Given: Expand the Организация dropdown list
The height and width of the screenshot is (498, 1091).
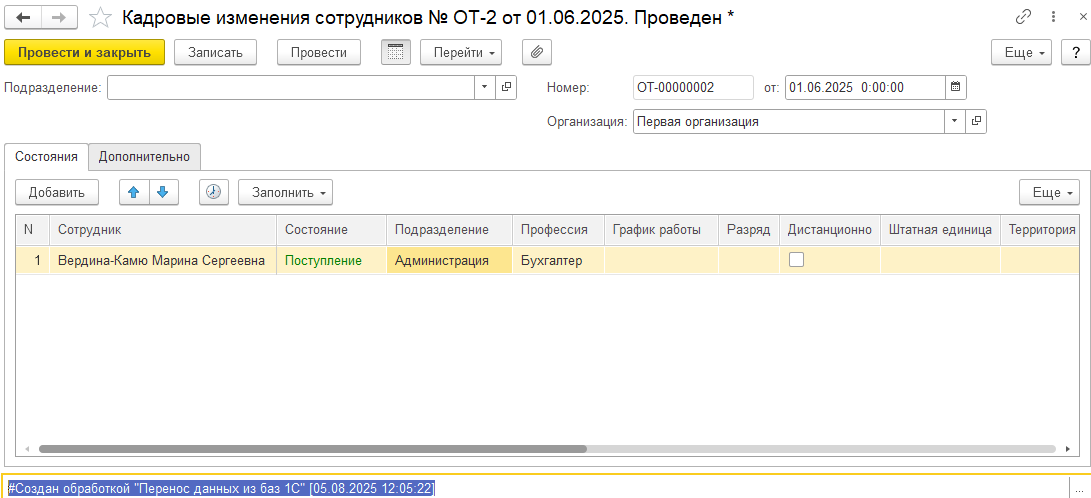Looking at the screenshot, I should pyautogui.click(x=954, y=121).
